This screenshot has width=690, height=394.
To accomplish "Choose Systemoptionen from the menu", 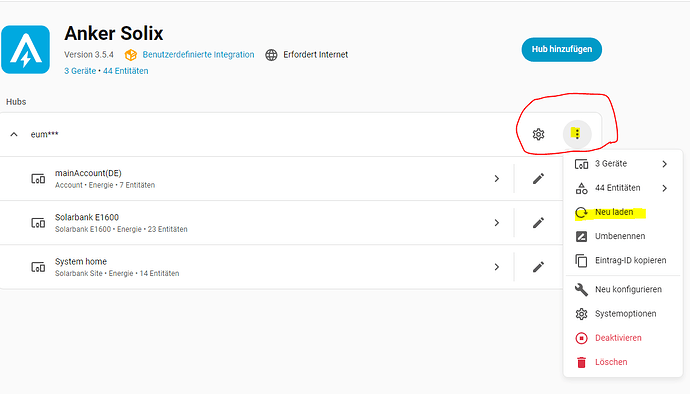I will coord(623,313).
